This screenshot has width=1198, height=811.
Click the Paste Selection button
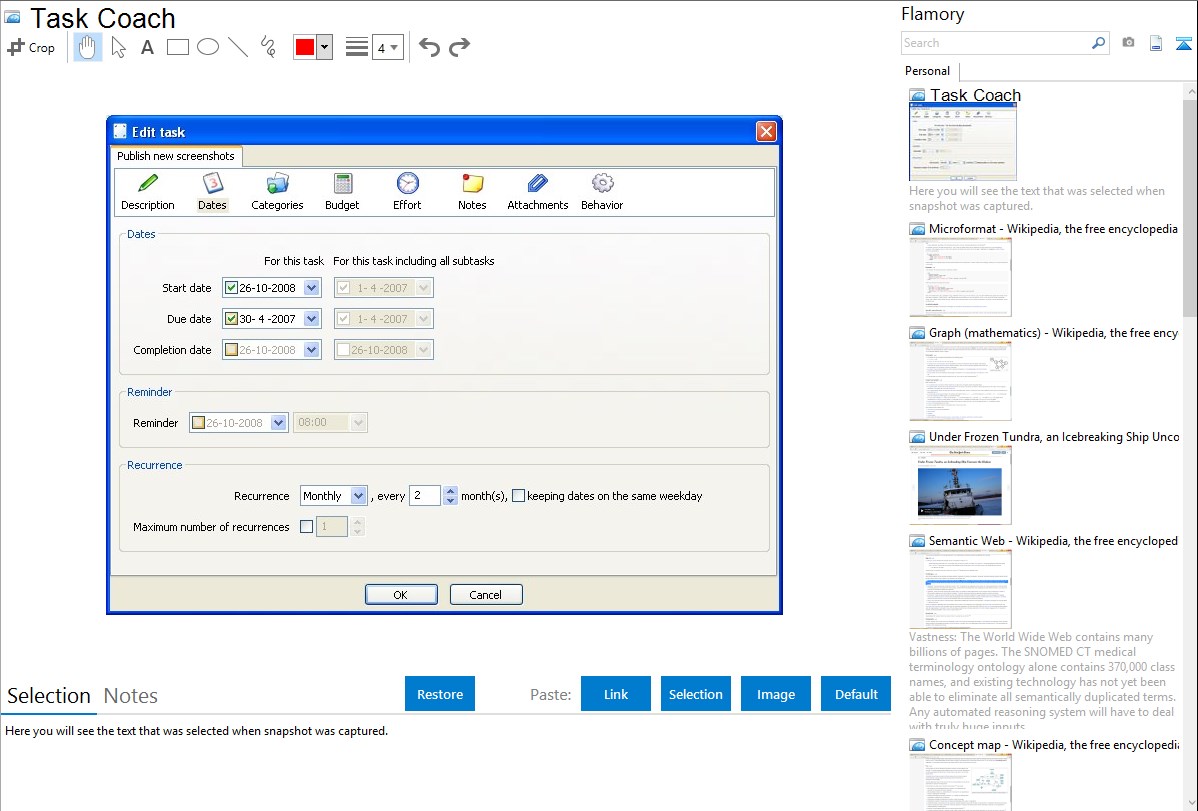(x=696, y=694)
